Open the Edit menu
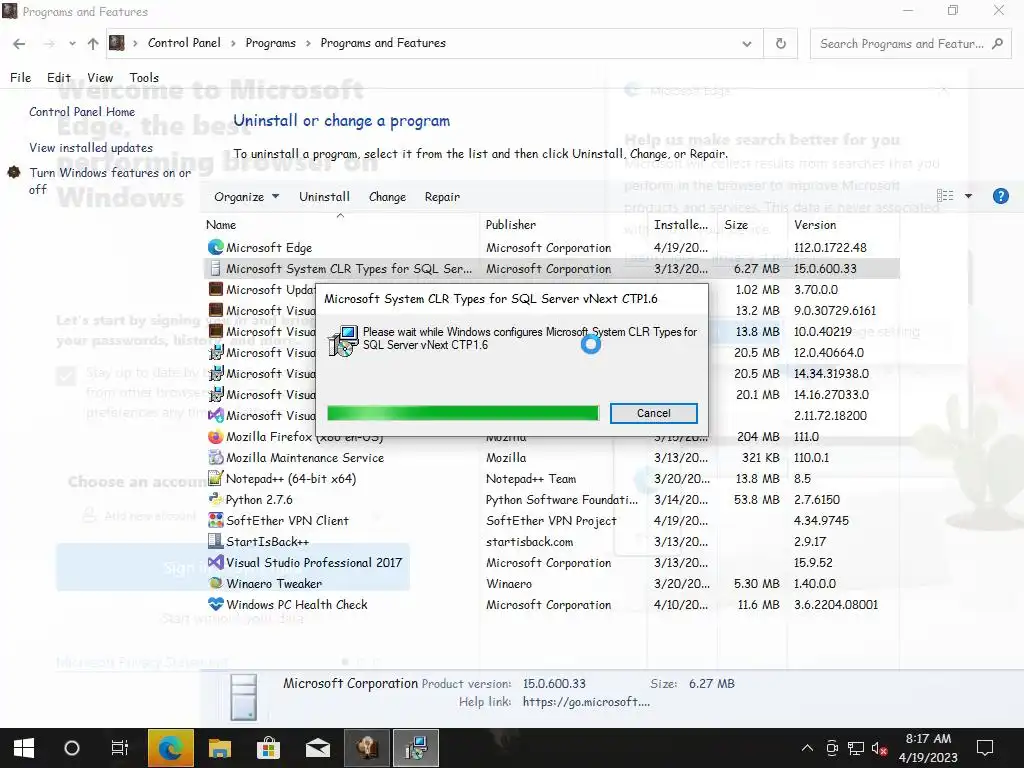Image resolution: width=1024 pixels, height=768 pixels. coord(58,77)
